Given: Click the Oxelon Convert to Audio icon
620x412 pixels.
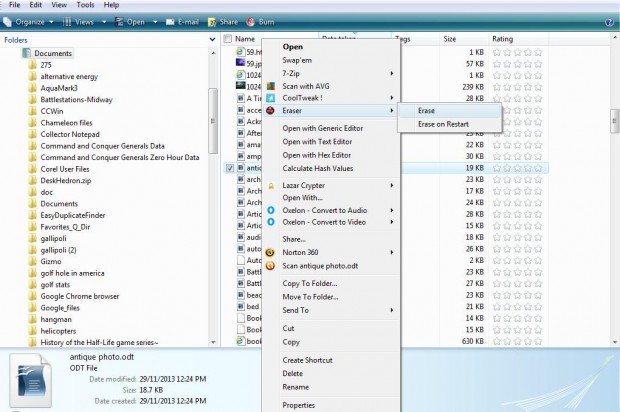Looking at the screenshot, I should [x=271, y=210].
